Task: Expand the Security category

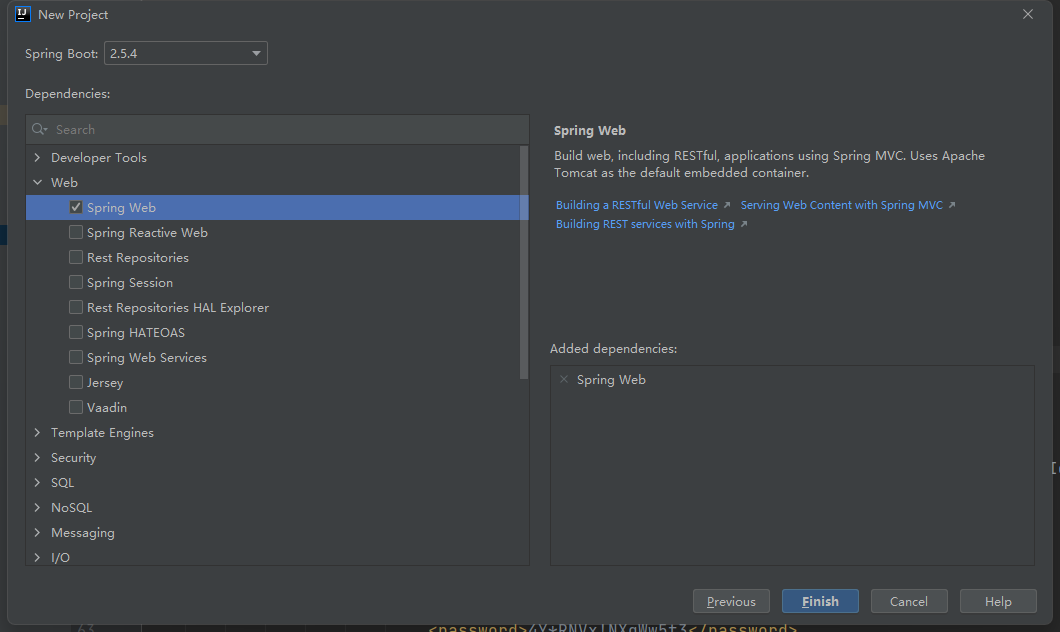Action: coord(37,458)
